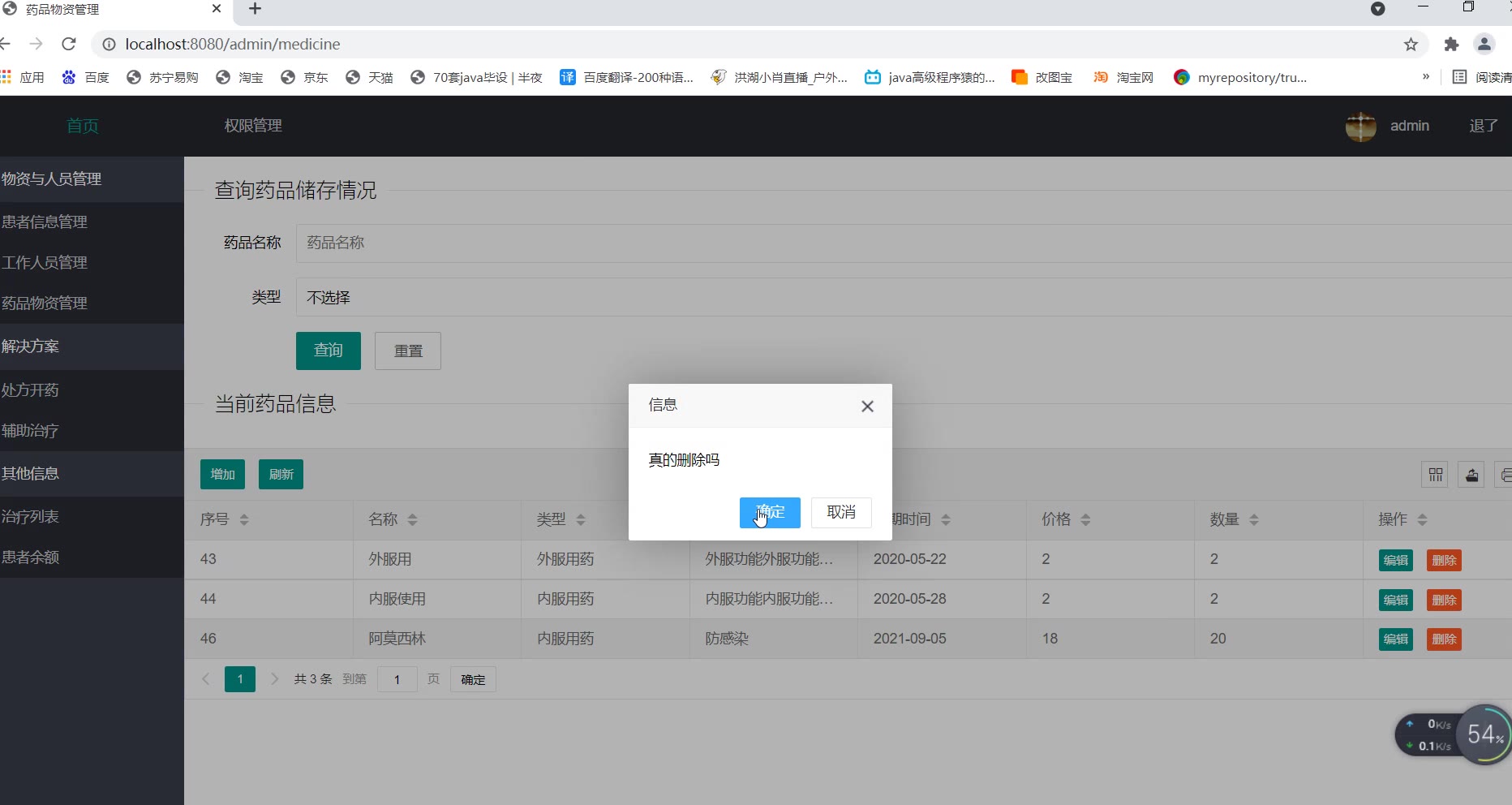
Task: Open 首页 in top navigation
Action: (x=83, y=126)
